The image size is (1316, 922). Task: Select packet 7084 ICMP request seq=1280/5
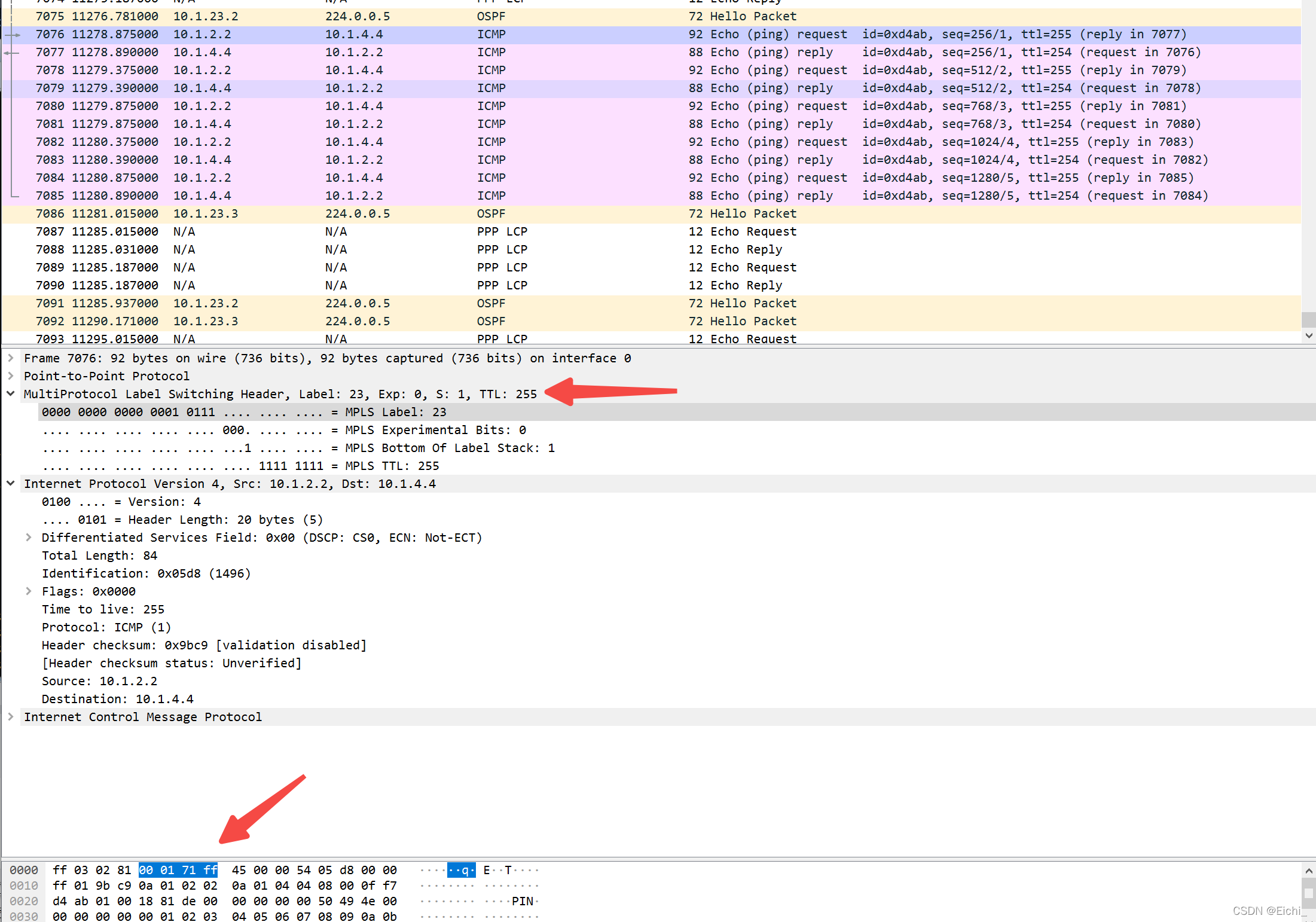point(651,178)
